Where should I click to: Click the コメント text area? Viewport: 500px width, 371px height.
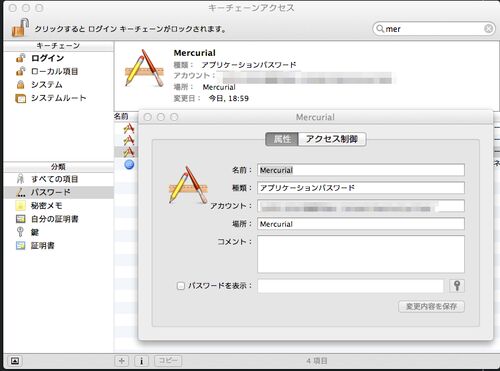[361, 254]
